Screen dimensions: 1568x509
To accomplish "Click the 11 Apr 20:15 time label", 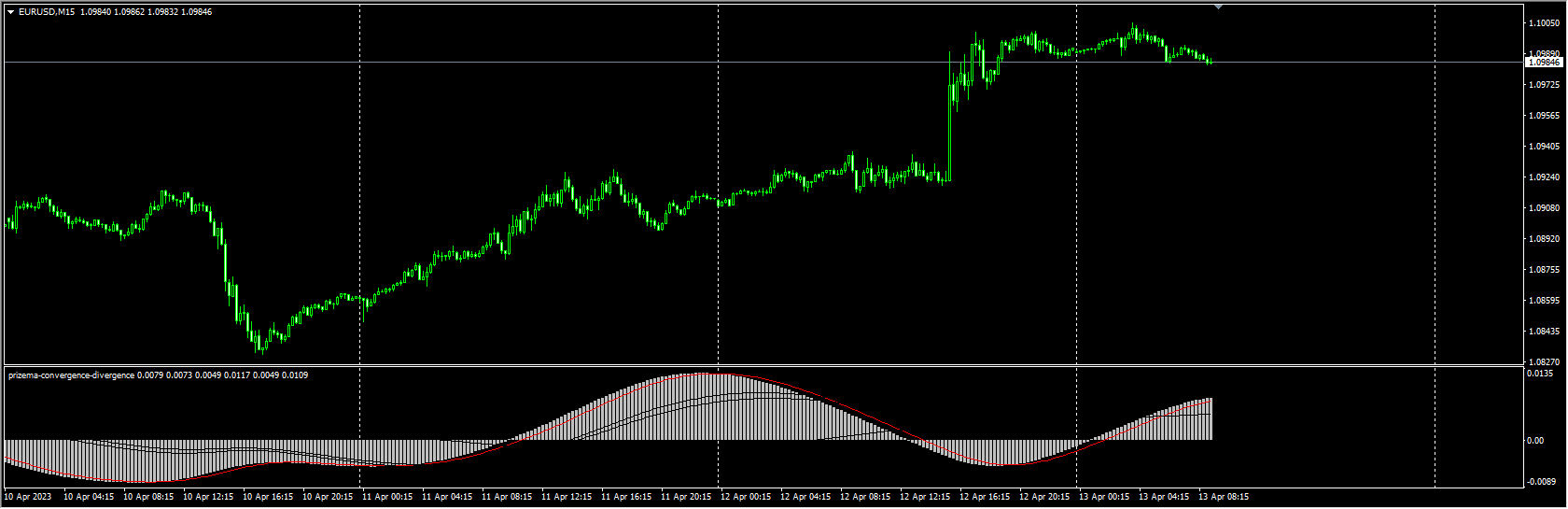I will (686, 497).
